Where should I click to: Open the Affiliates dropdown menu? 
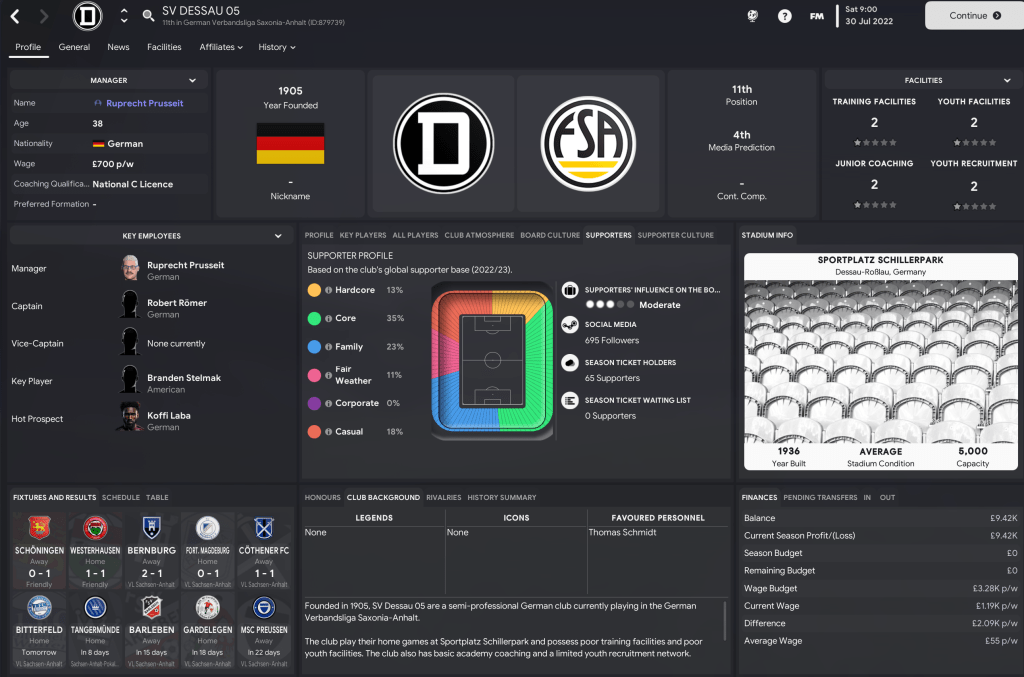pos(221,47)
